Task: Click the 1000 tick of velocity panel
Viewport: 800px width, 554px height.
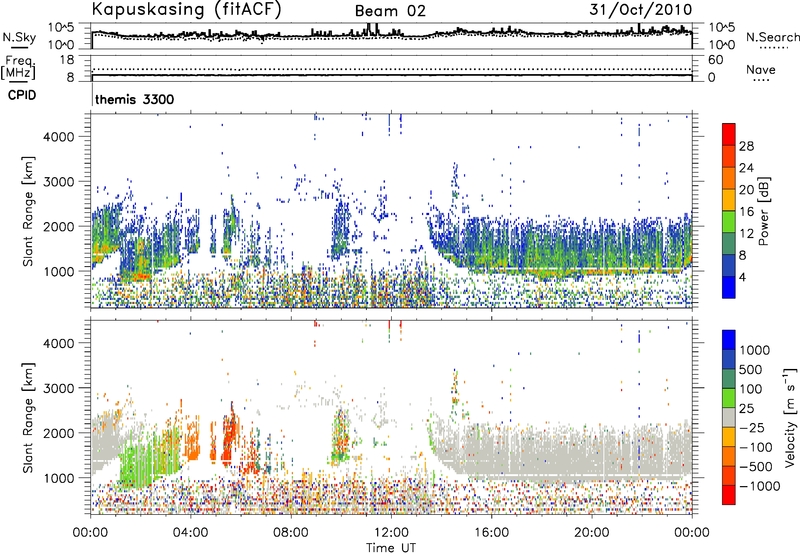Action: pyautogui.click(x=58, y=478)
